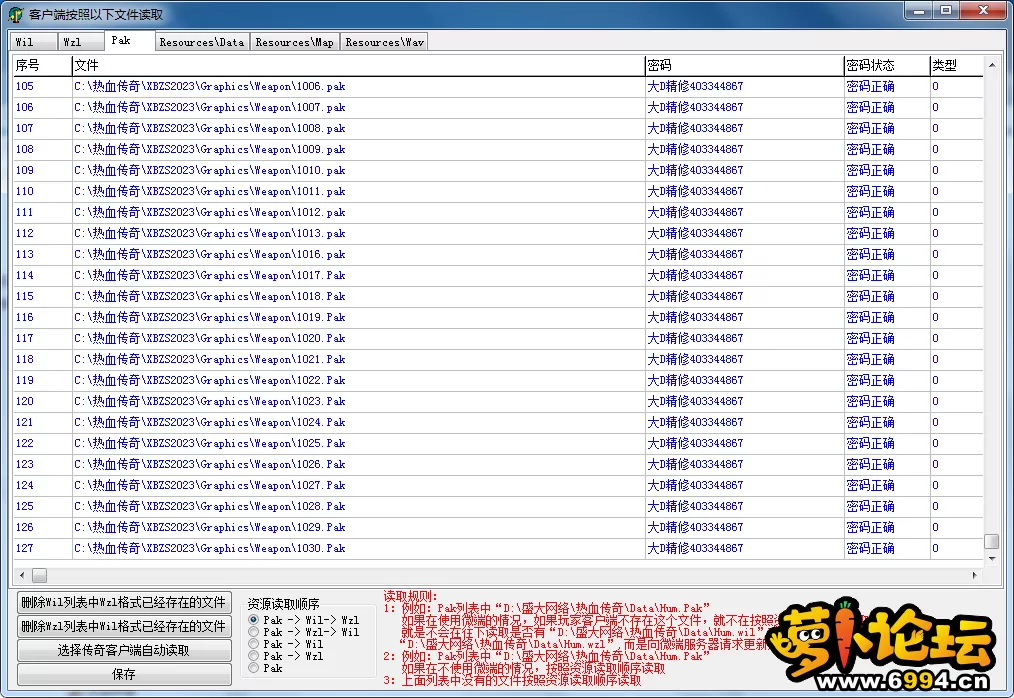Screen dimensions: 1014x698
Task: Click the horizontal scrollbar right arrow
Action: tap(975, 575)
